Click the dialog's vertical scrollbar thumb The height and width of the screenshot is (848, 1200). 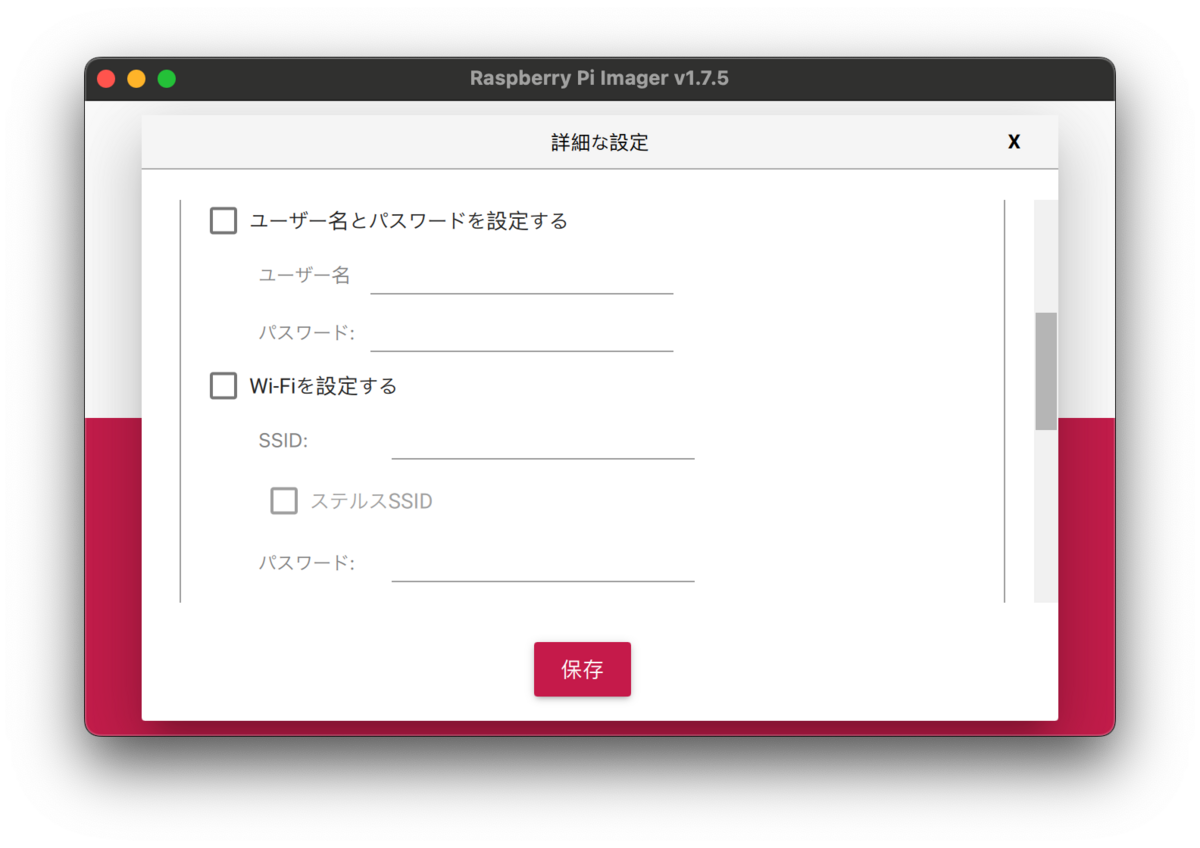(1046, 371)
